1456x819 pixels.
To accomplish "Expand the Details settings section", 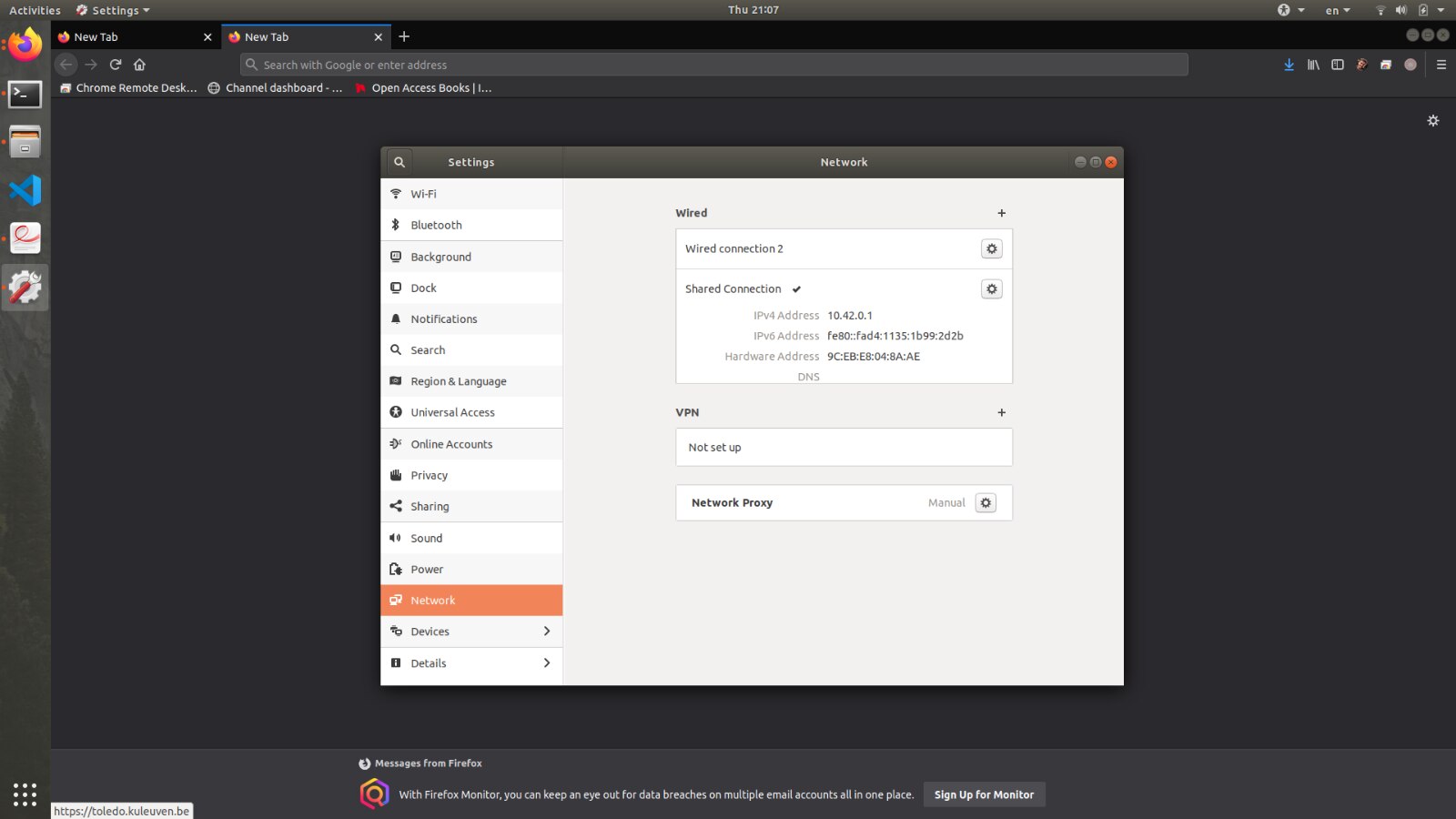I will point(471,663).
